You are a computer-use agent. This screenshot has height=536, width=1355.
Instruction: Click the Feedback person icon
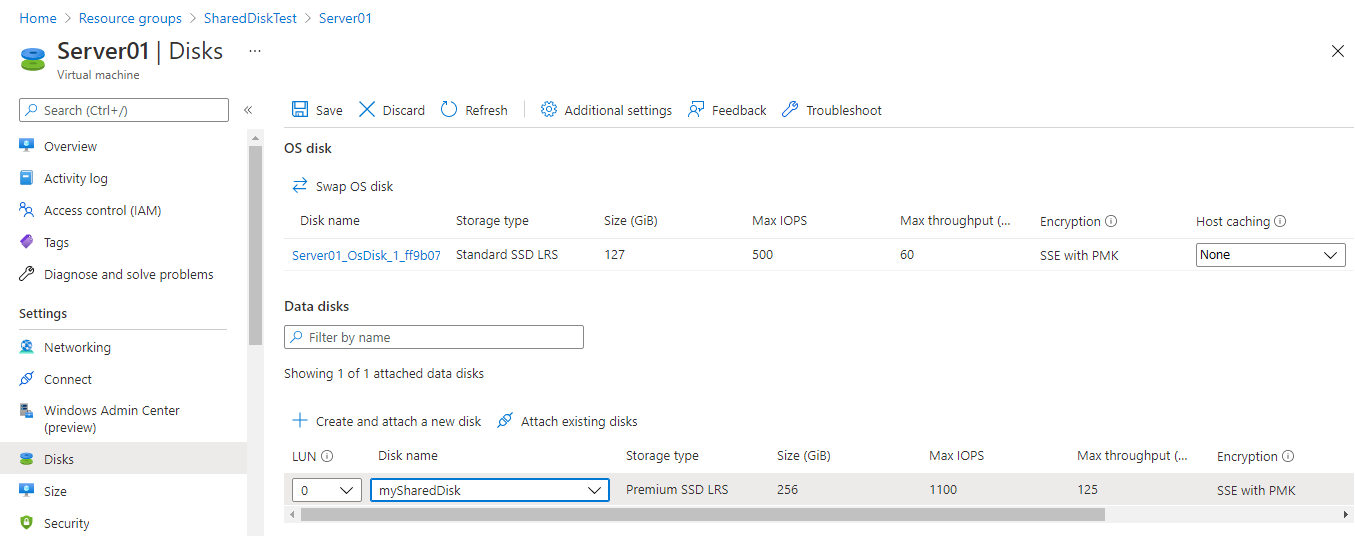point(696,110)
